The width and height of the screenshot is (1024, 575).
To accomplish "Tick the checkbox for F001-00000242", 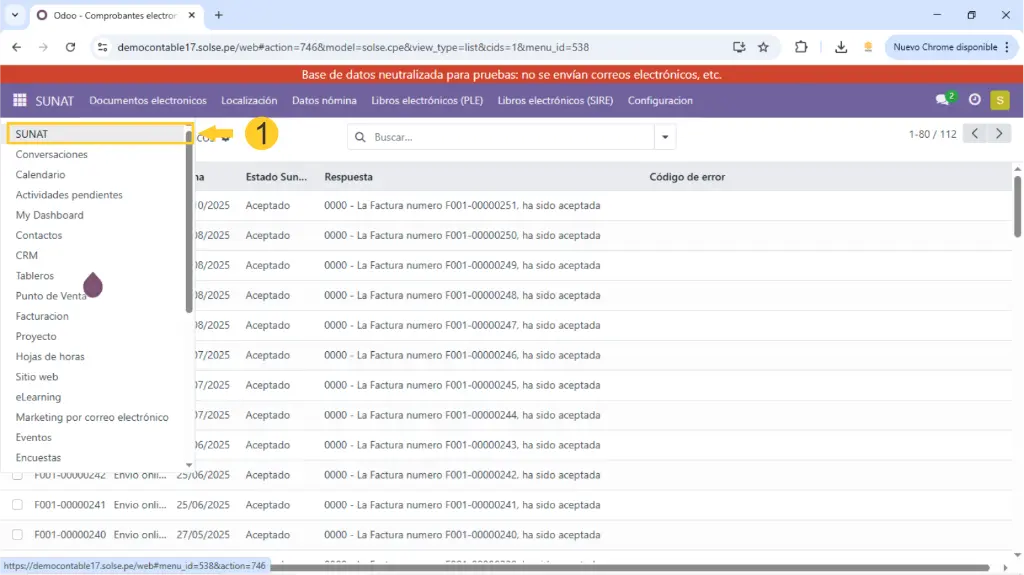I will (18, 475).
